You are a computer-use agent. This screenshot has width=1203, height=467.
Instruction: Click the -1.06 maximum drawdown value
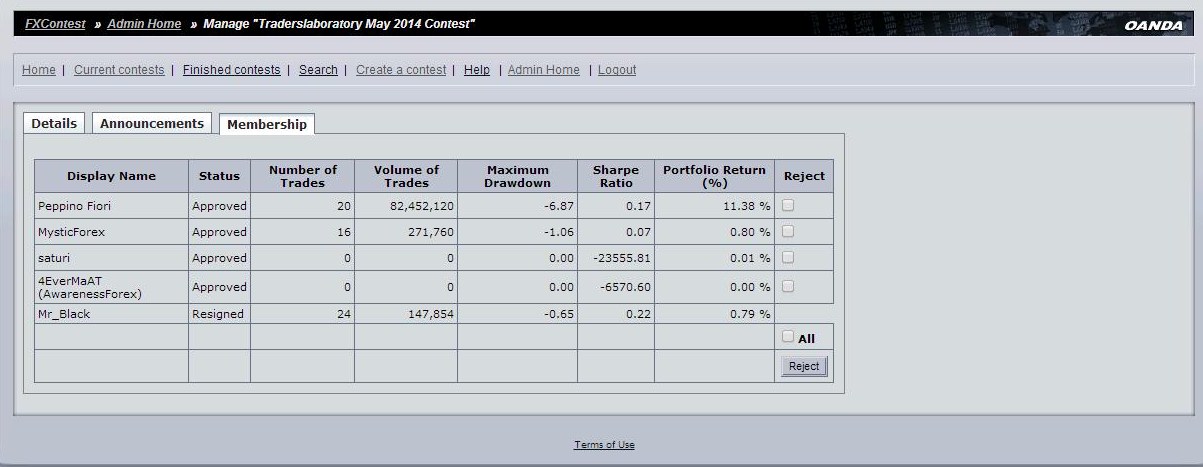pyautogui.click(x=558, y=232)
